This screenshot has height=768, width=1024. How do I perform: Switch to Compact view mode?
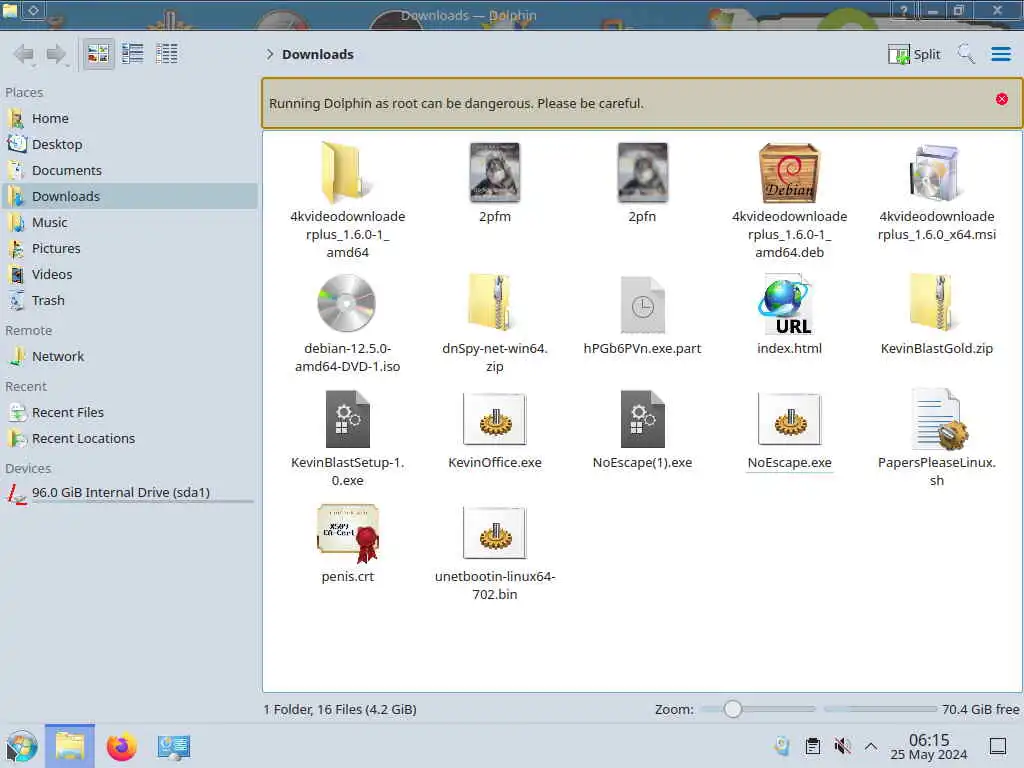click(133, 54)
